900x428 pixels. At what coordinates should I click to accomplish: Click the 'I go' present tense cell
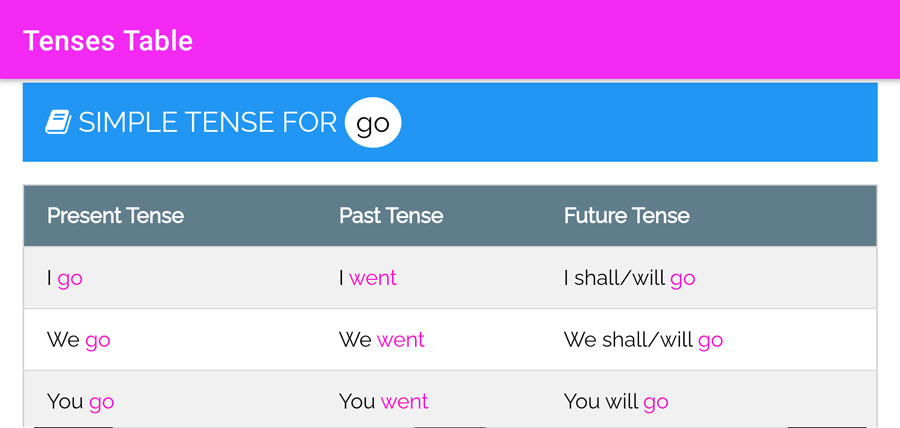[65, 278]
